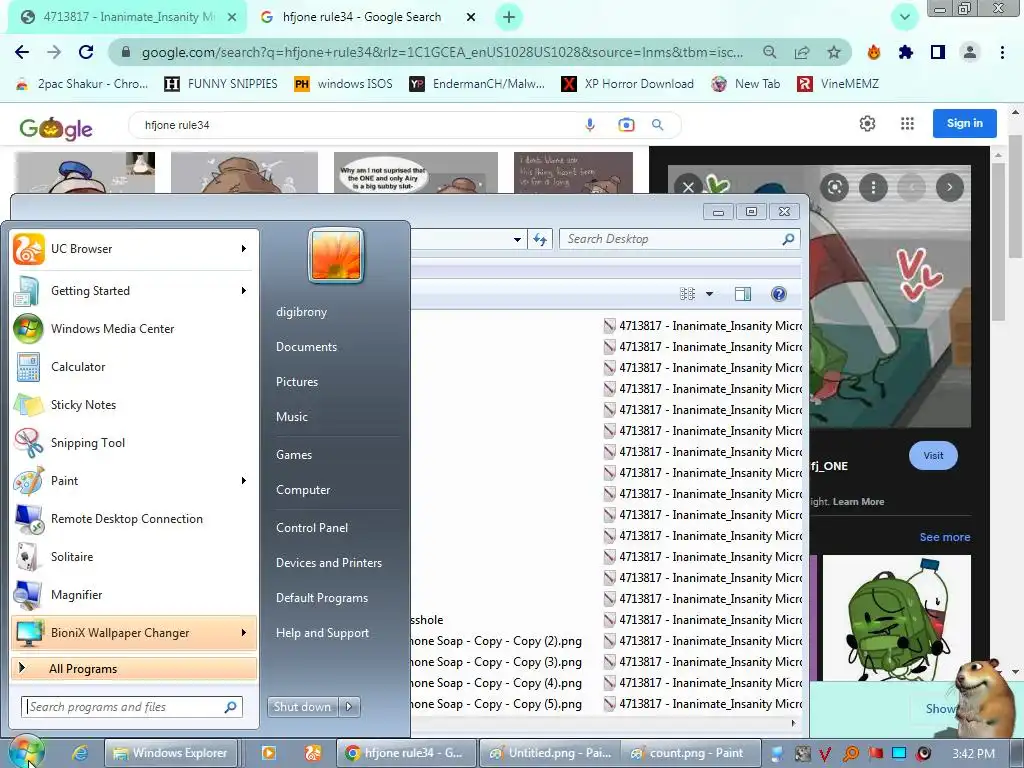The image size is (1024, 768).
Task: Open Devices and Printers
Action: 329,563
